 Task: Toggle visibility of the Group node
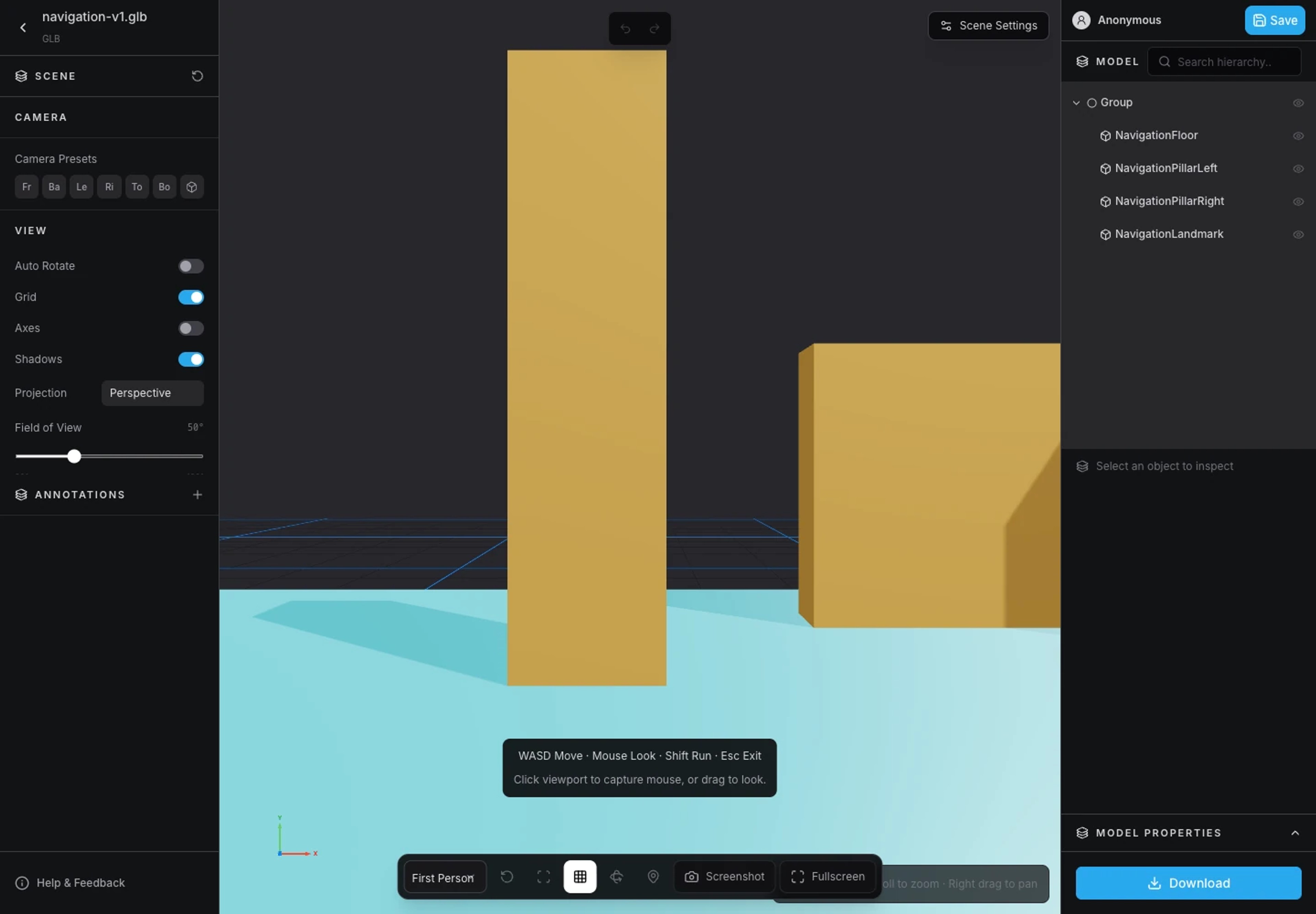pos(1298,103)
